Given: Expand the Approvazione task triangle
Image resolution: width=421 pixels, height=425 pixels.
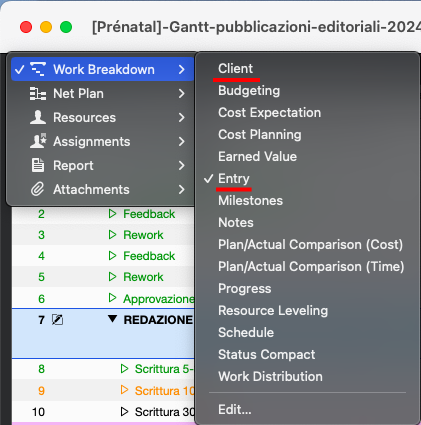Looking at the screenshot, I should (112, 298).
